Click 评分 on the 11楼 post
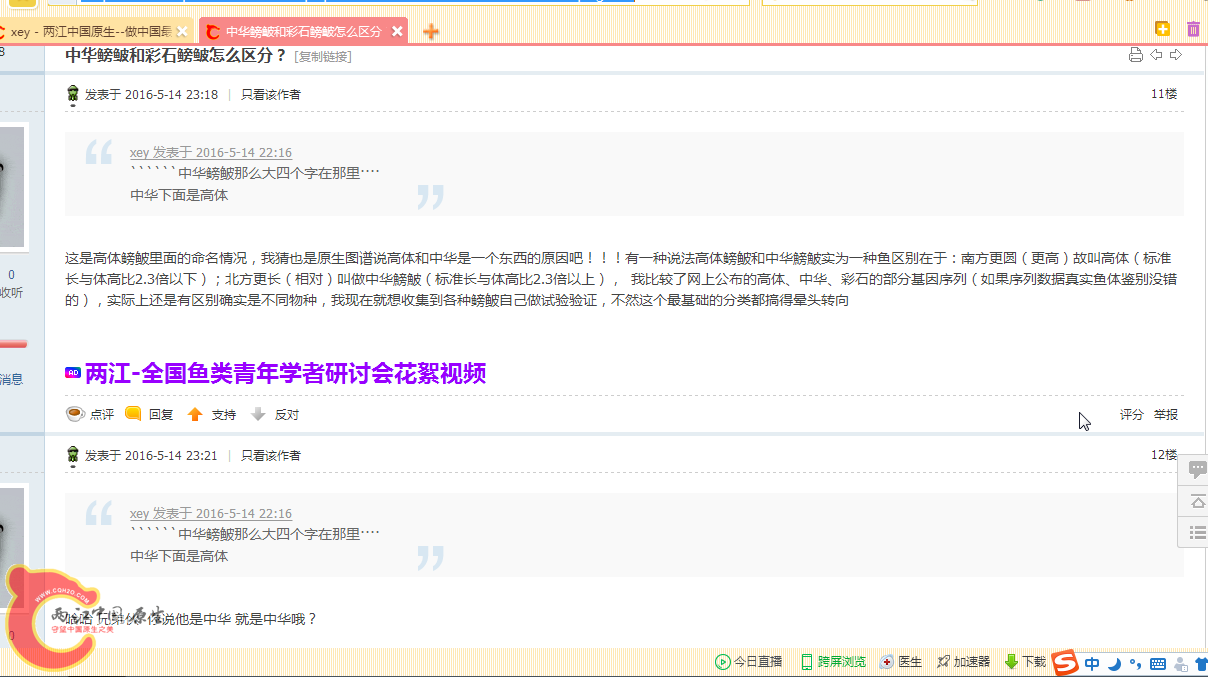The height and width of the screenshot is (677, 1208). 1131,414
